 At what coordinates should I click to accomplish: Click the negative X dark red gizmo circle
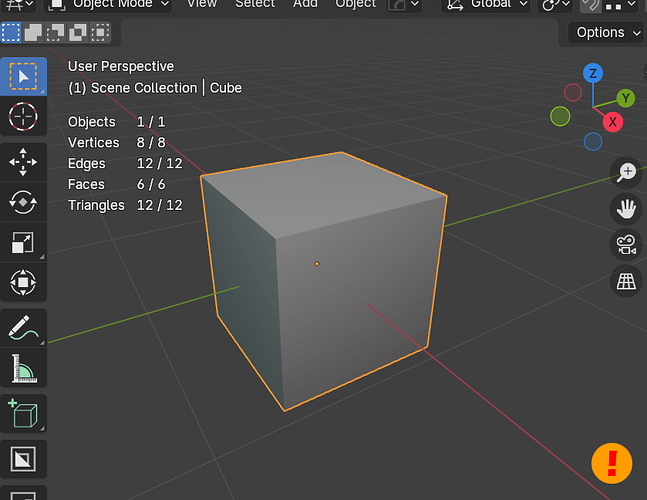(x=573, y=93)
